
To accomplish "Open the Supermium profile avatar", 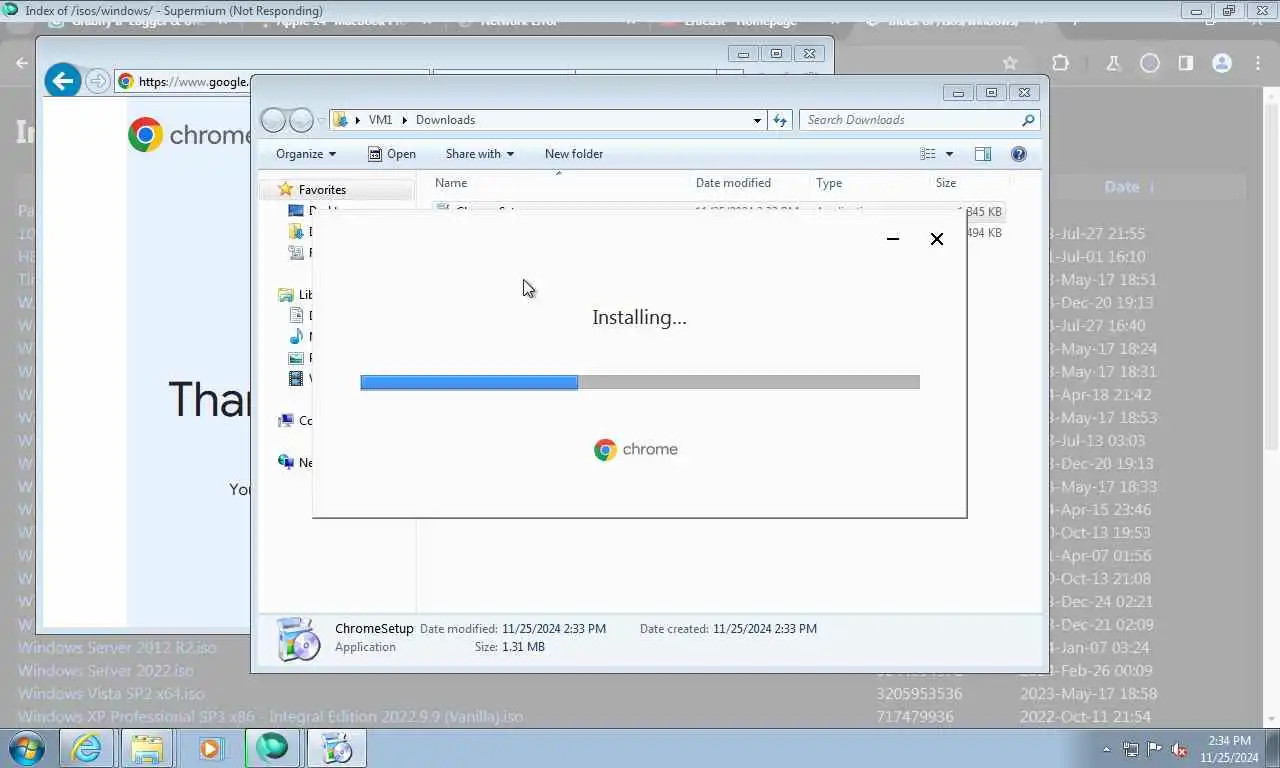I will (1221, 63).
